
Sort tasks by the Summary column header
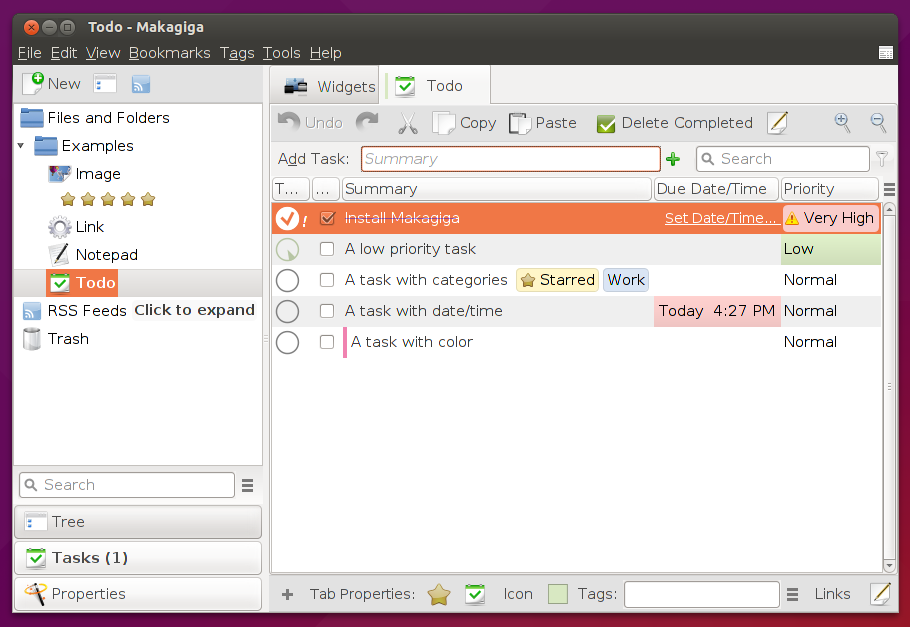(497, 189)
